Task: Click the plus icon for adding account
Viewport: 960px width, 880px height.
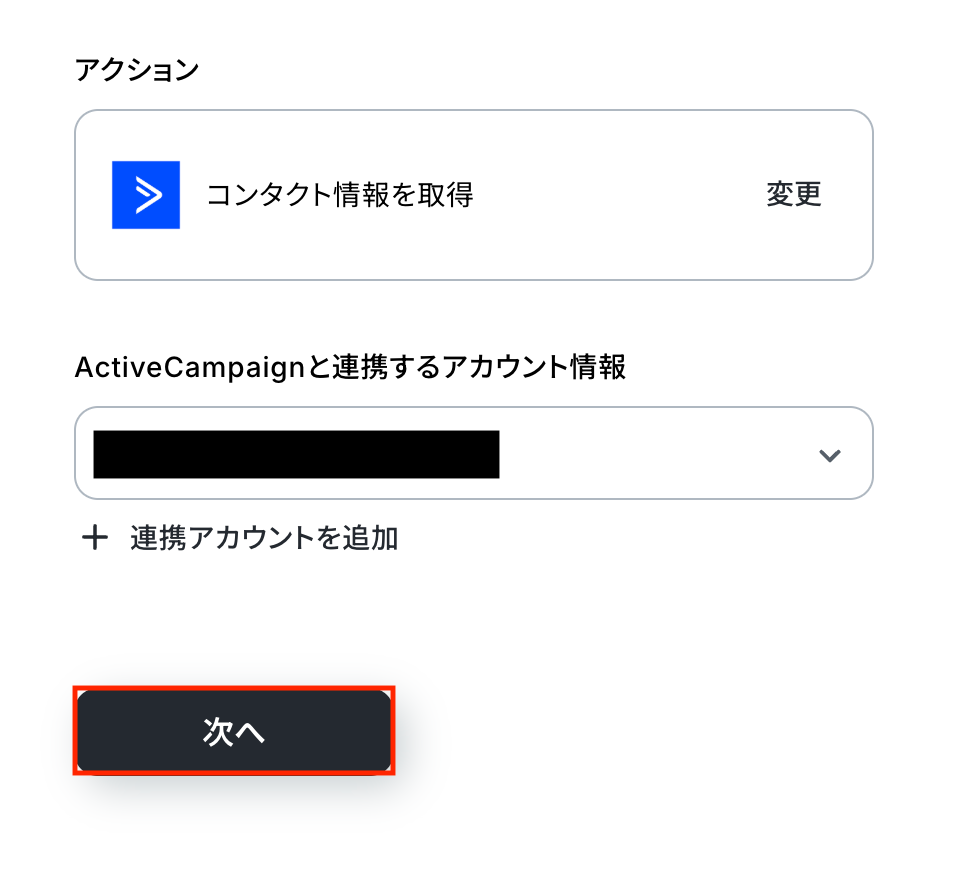Action: point(95,539)
